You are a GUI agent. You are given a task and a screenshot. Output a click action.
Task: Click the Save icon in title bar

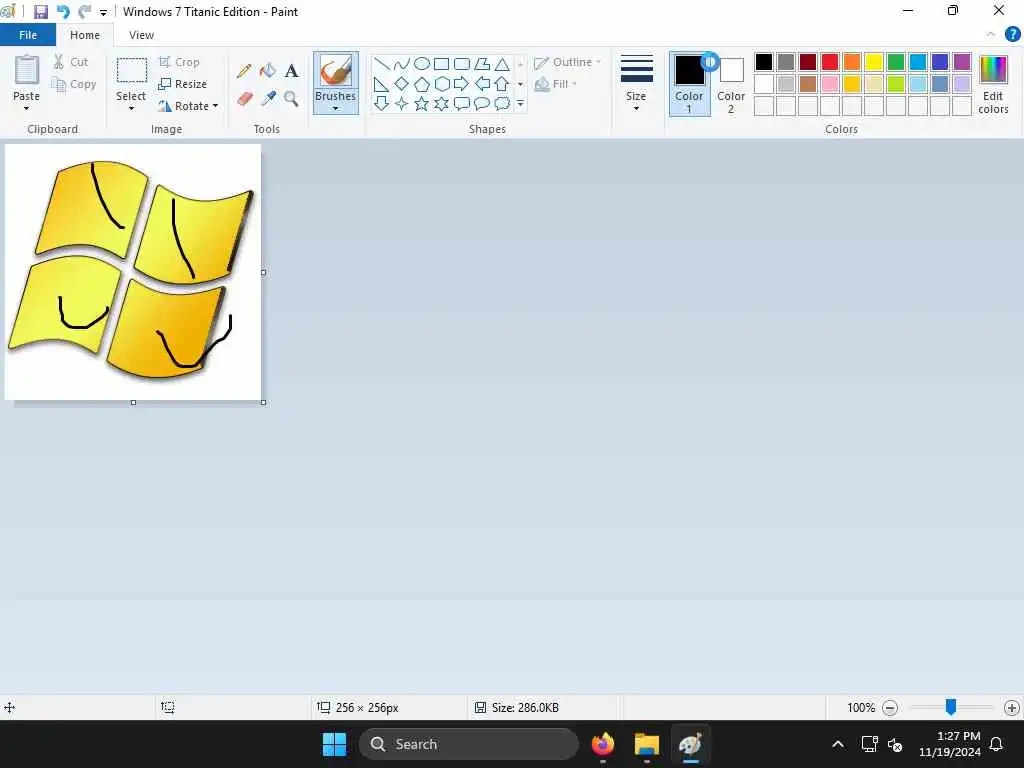click(x=40, y=12)
